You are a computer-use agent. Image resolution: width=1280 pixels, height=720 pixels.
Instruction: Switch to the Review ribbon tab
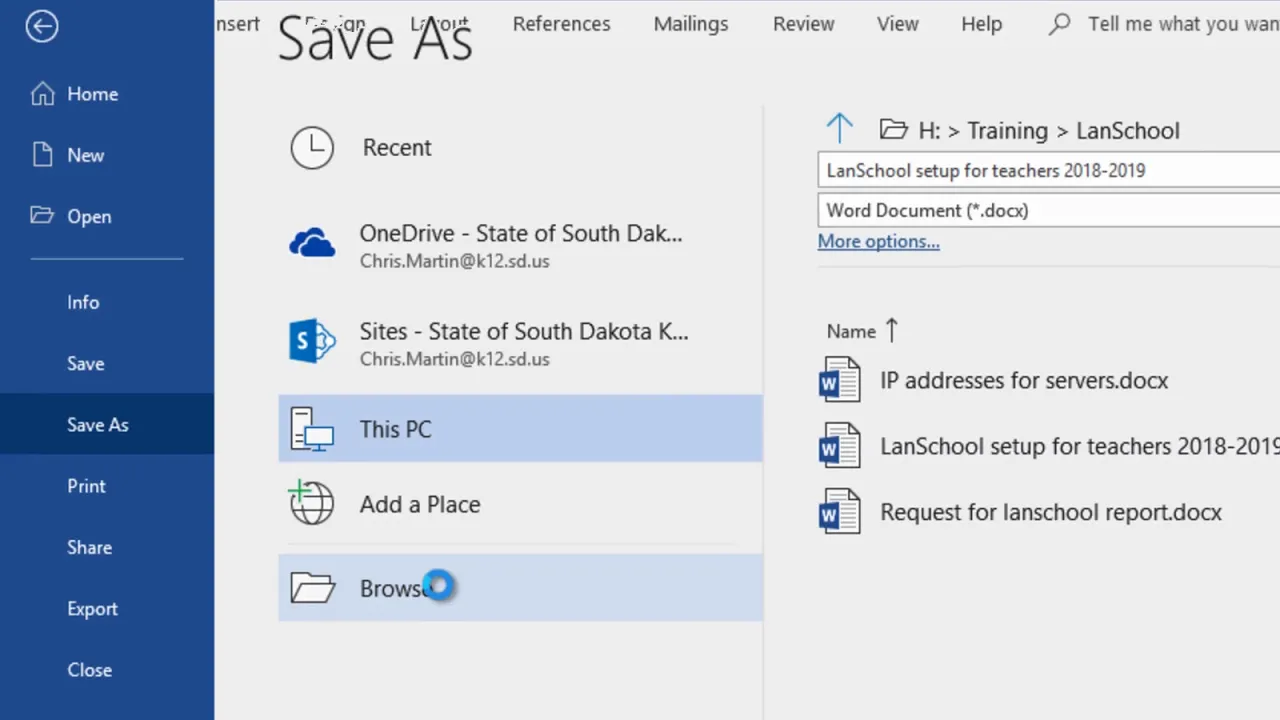(803, 24)
